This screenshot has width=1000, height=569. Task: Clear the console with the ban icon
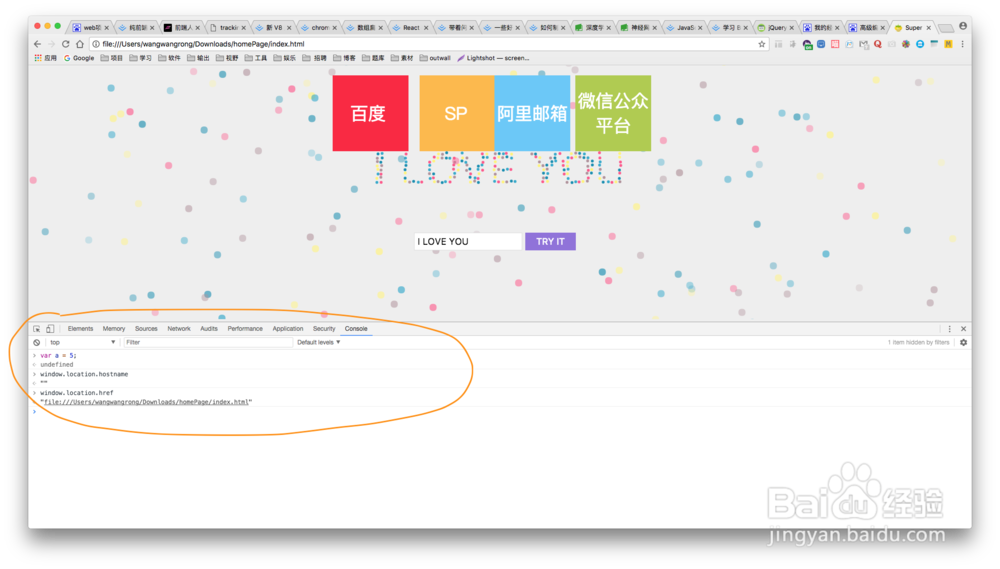36,343
